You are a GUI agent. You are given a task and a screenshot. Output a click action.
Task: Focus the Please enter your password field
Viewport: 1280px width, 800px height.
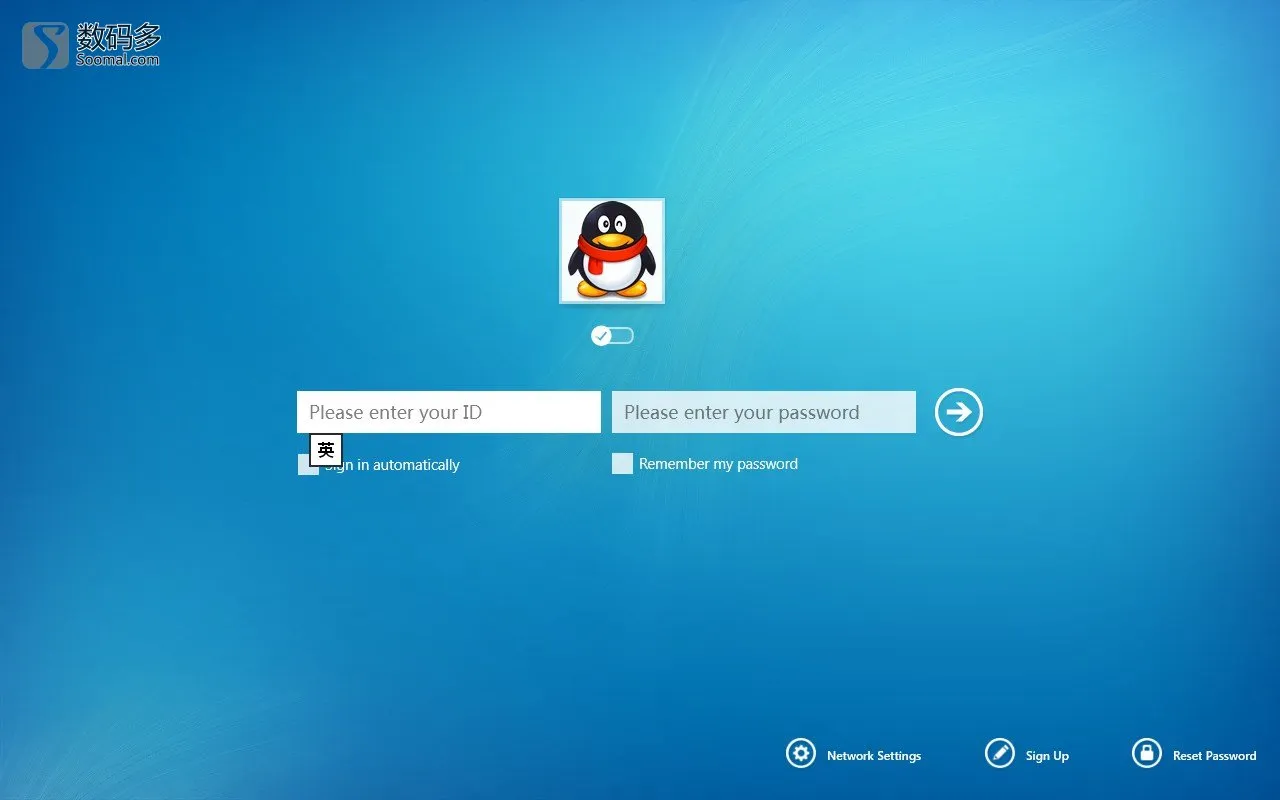[x=764, y=412]
